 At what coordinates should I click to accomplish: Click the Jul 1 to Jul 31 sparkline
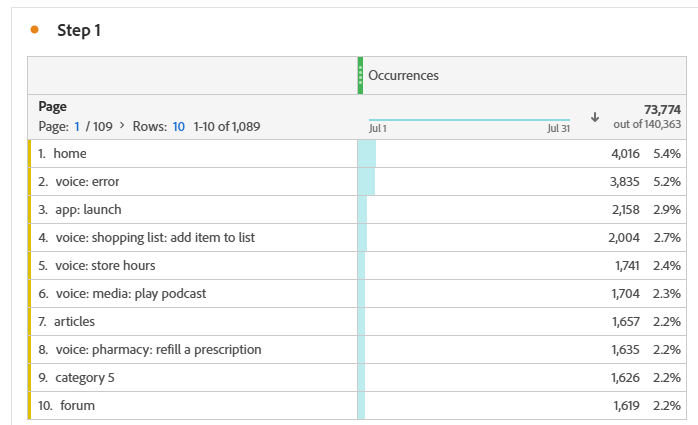[468, 121]
